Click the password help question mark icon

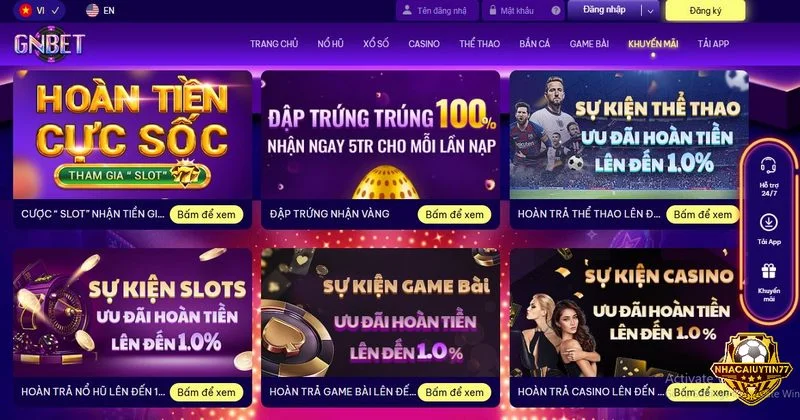point(556,11)
